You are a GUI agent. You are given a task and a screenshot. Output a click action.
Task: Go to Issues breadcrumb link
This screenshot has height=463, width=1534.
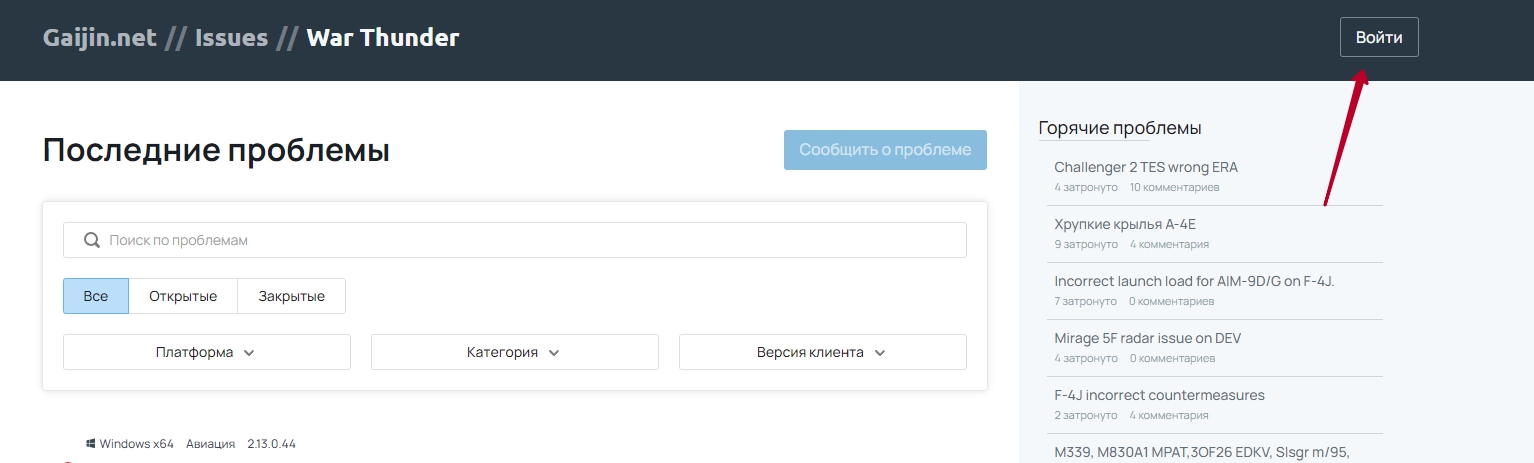click(232, 38)
